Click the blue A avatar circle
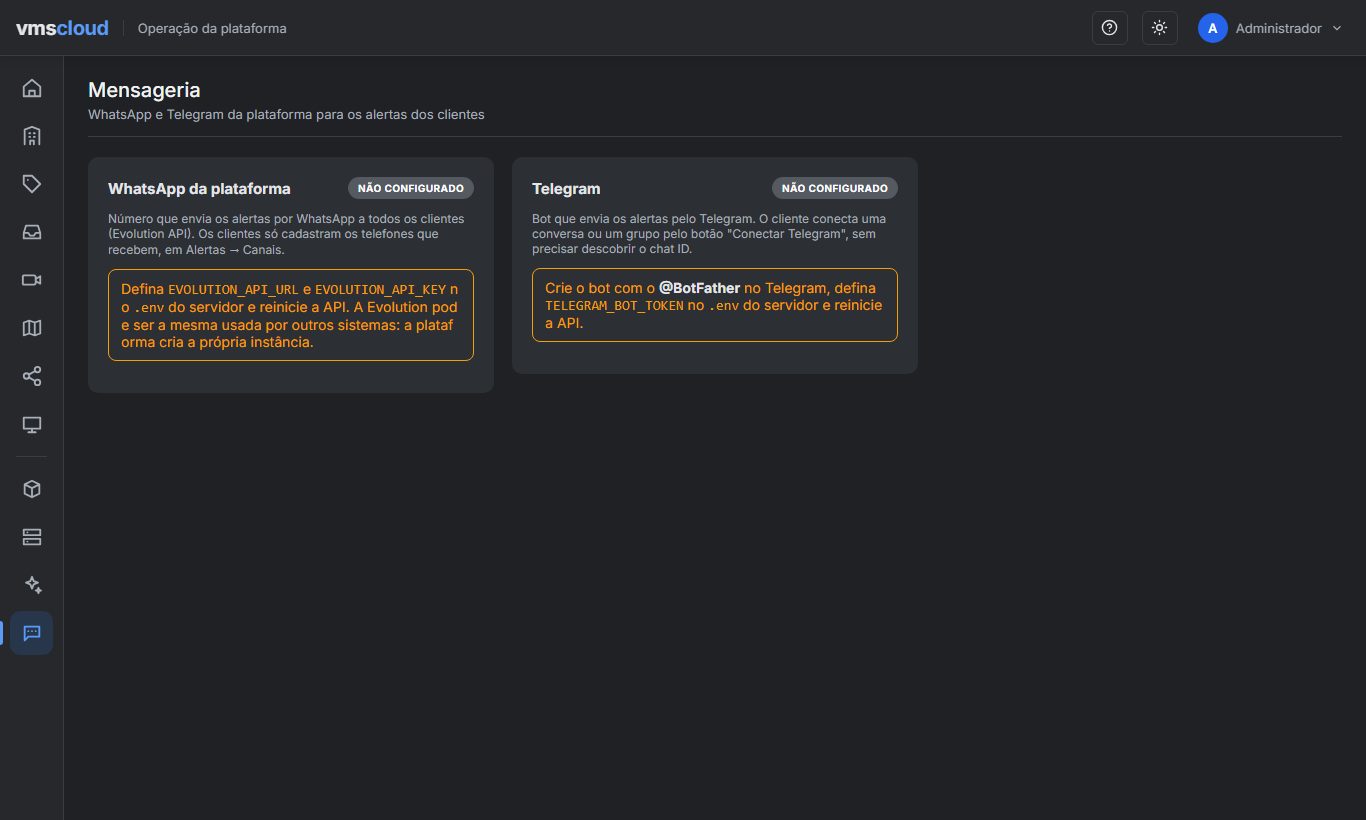1366x820 pixels. point(1212,28)
